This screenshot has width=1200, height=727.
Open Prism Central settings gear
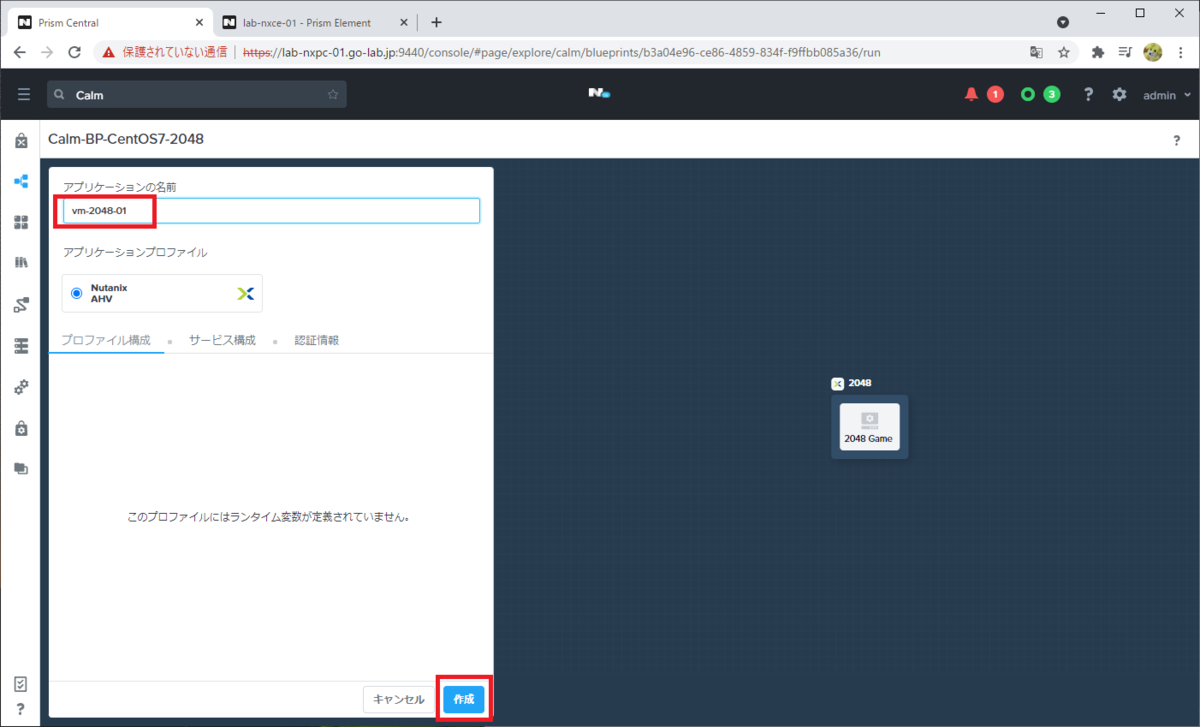1119,94
